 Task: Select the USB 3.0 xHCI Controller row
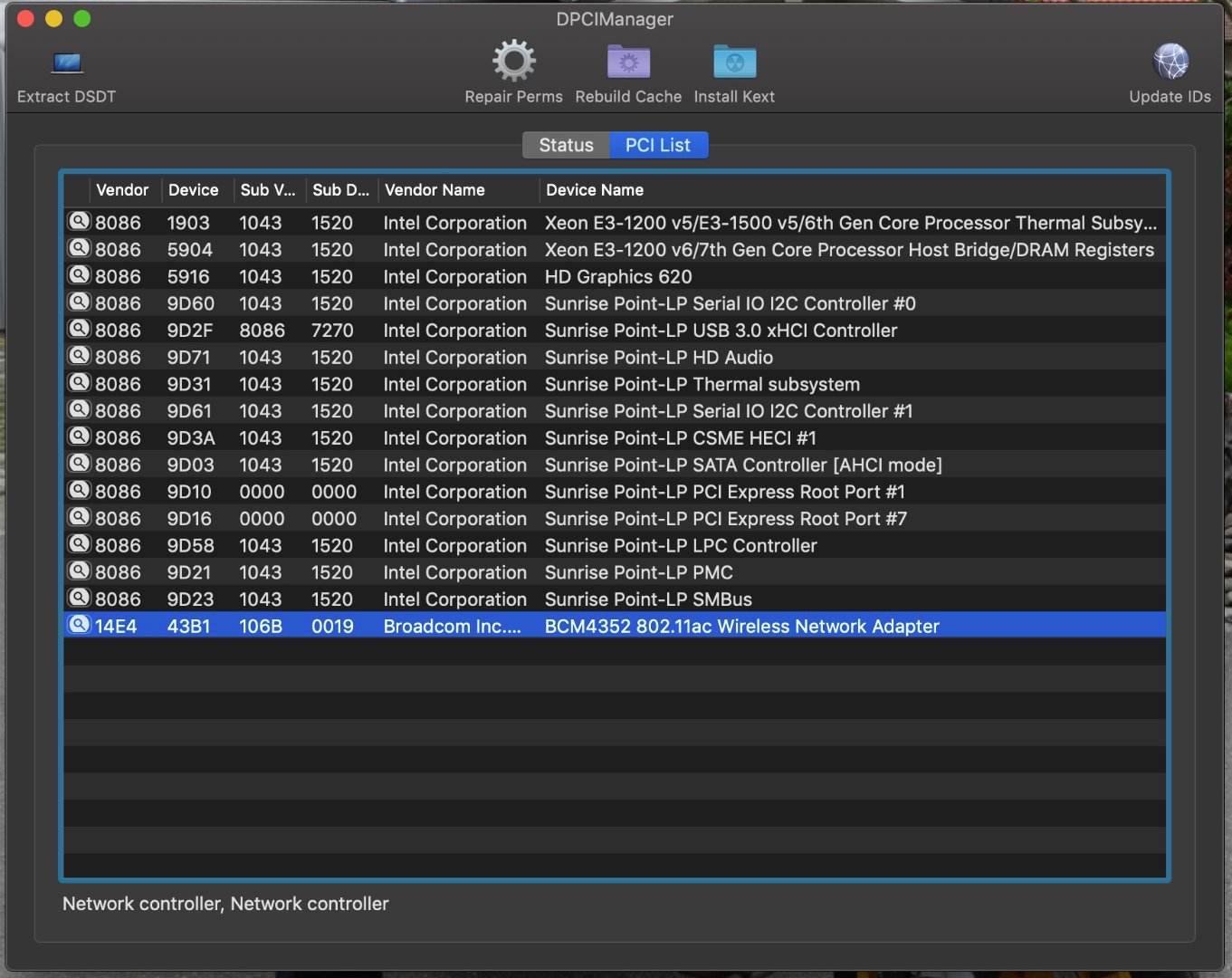coord(721,331)
